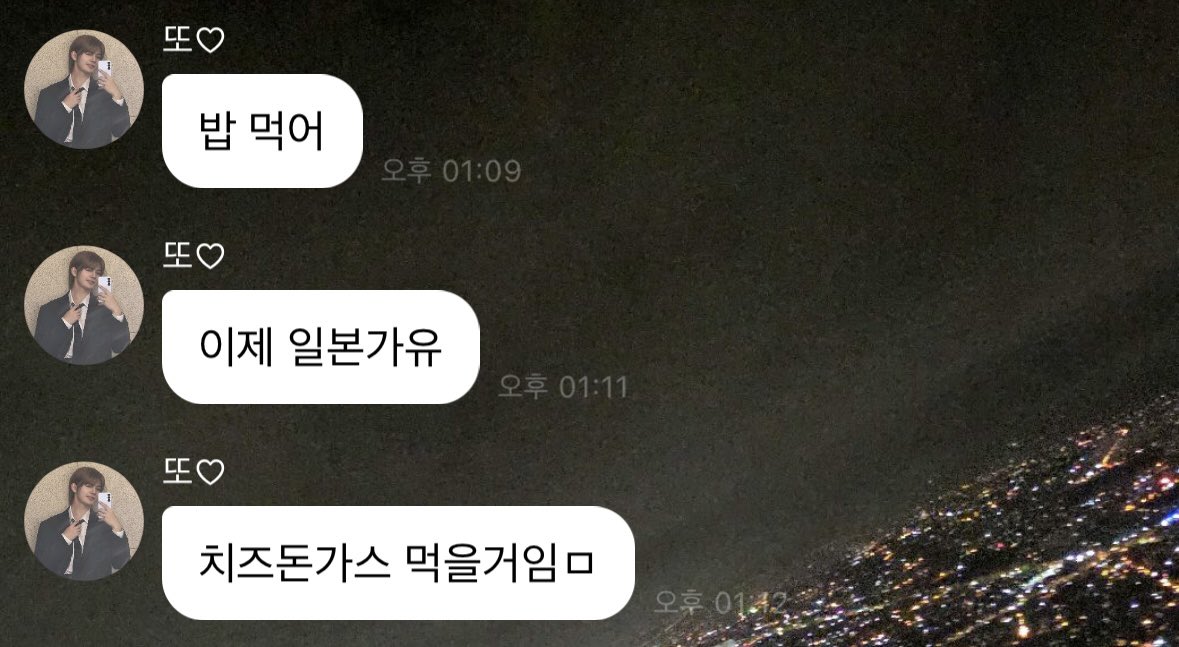This screenshot has width=1179, height=647.
Task: Tap the heart icon above "이제 일본가유"
Action: coord(210,257)
